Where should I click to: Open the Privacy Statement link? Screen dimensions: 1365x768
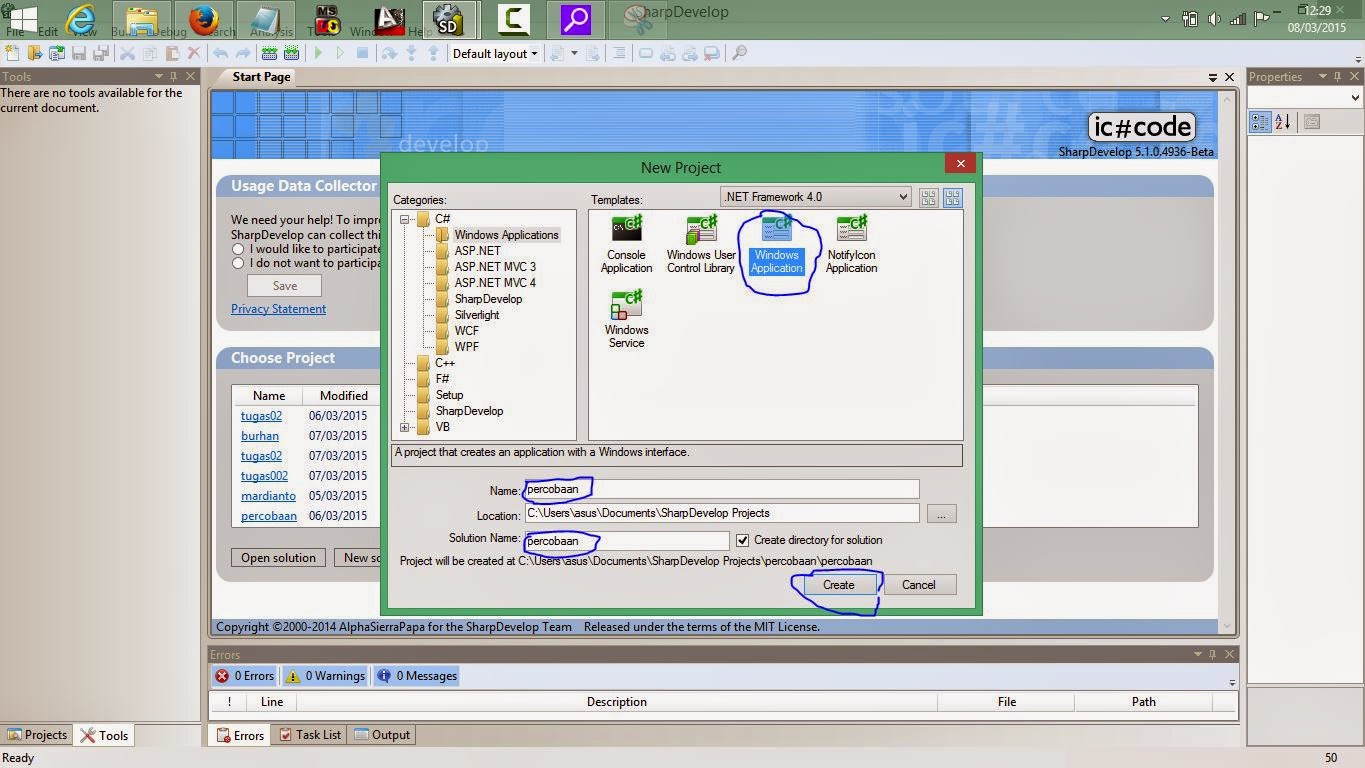click(x=278, y=309)
